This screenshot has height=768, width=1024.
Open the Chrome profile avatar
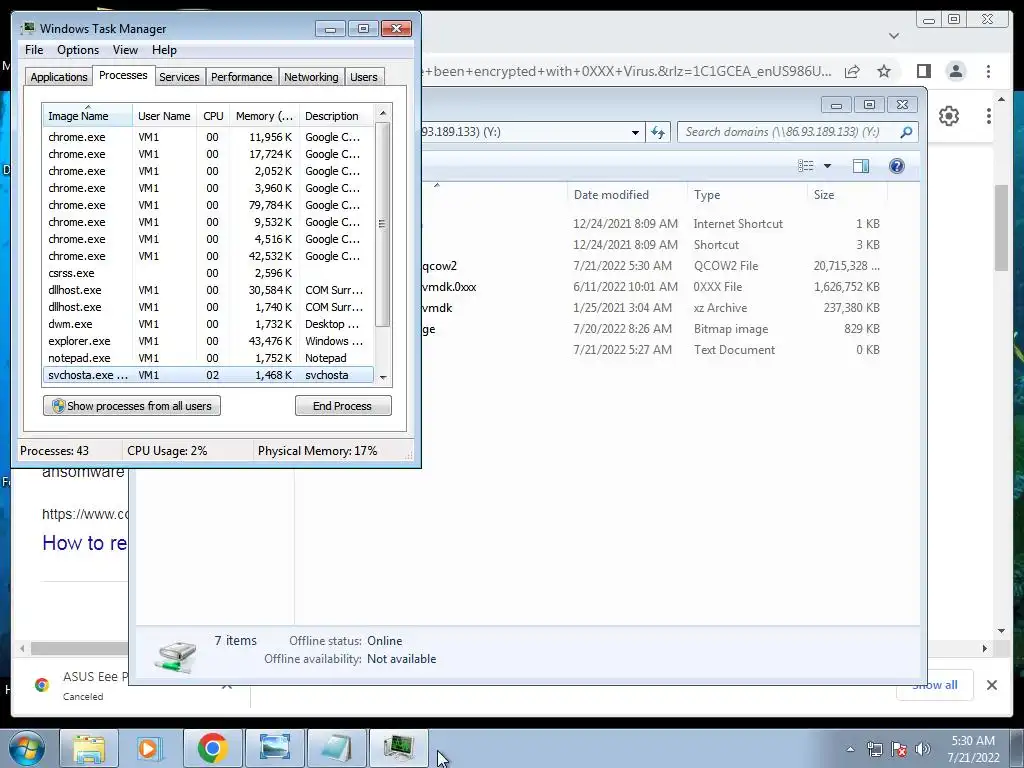pos(955,71)
